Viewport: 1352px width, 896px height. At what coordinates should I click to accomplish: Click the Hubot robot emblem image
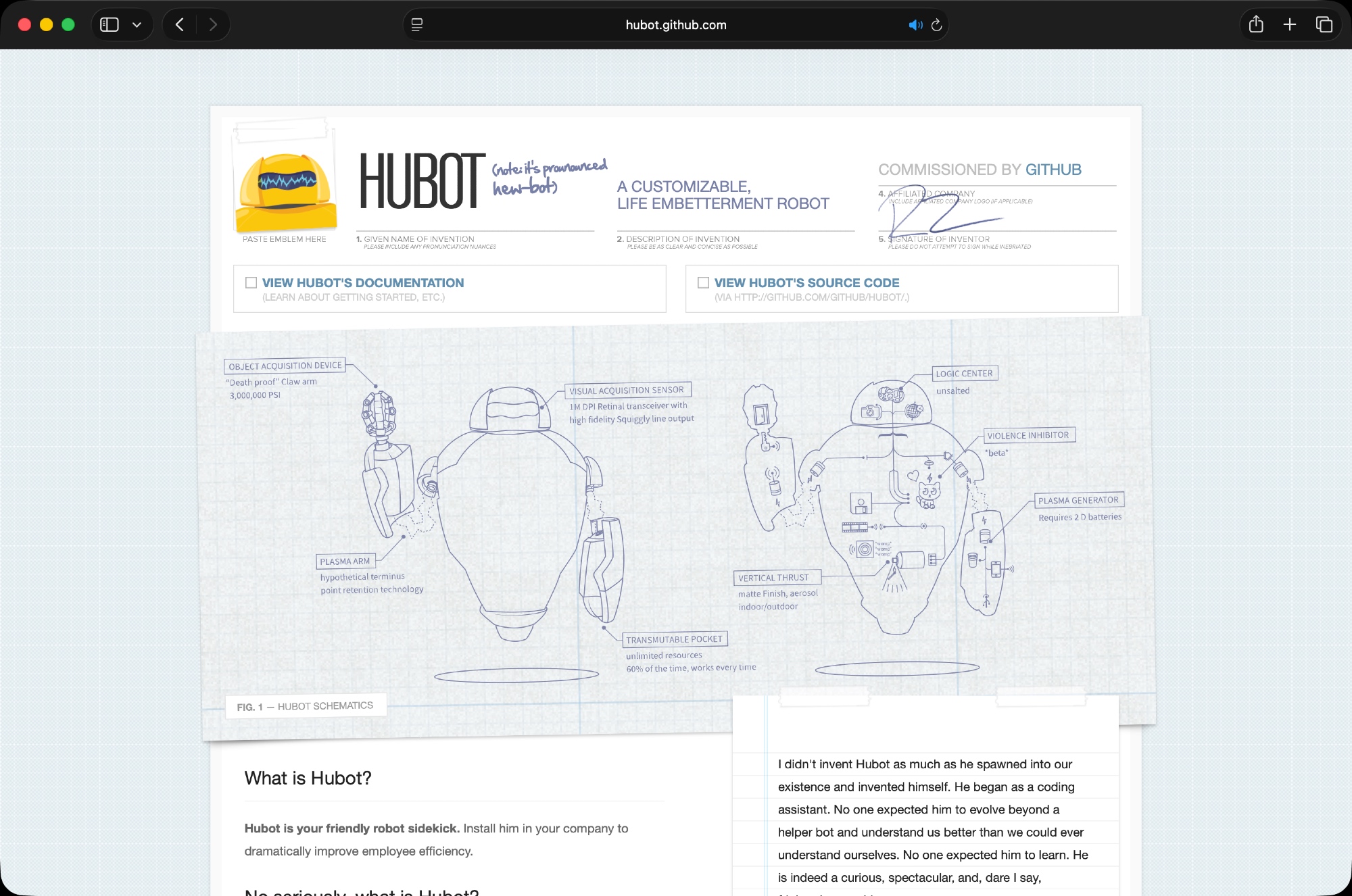287,192
